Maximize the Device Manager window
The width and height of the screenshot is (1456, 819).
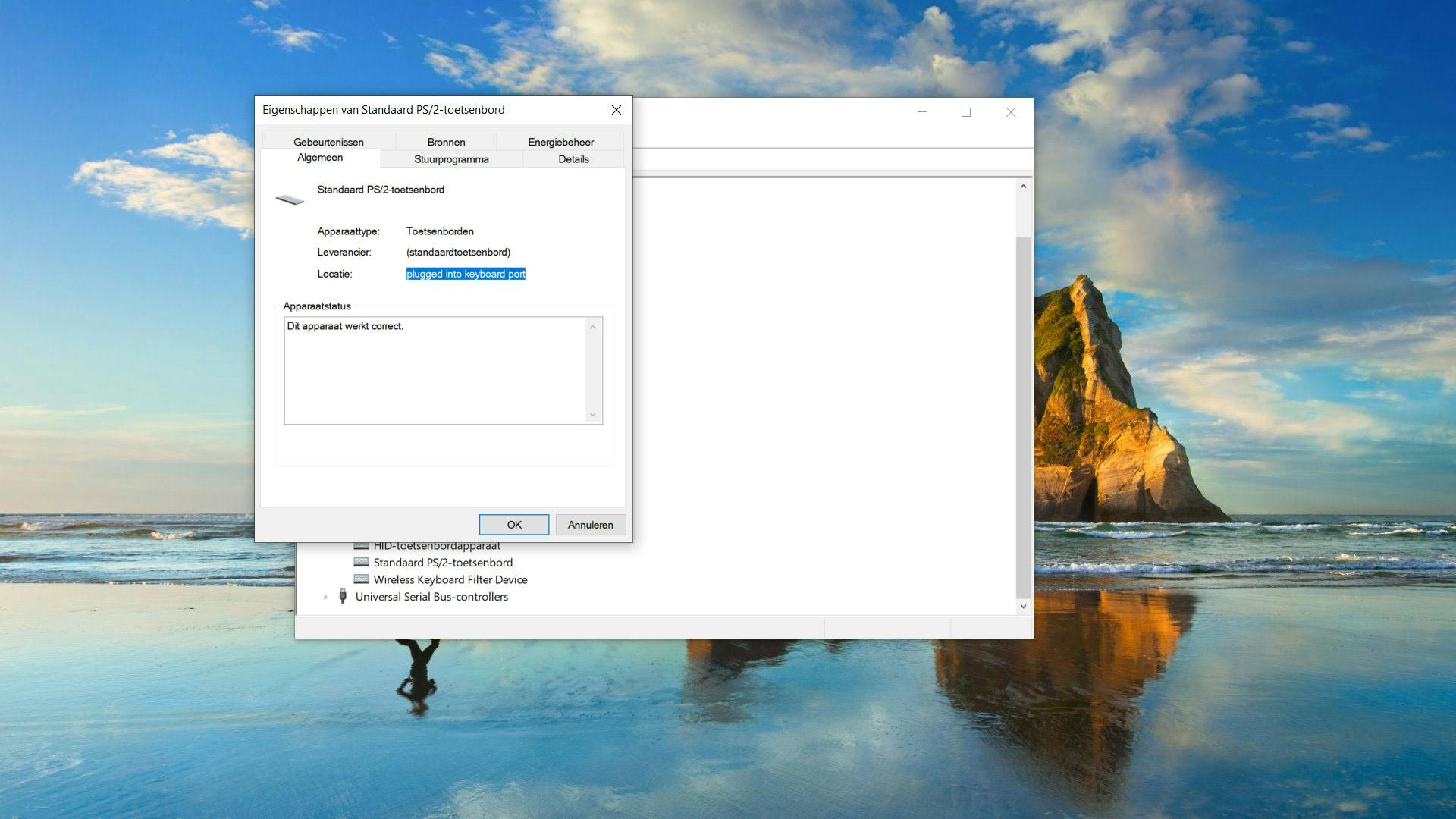click(x=966, y=112)
